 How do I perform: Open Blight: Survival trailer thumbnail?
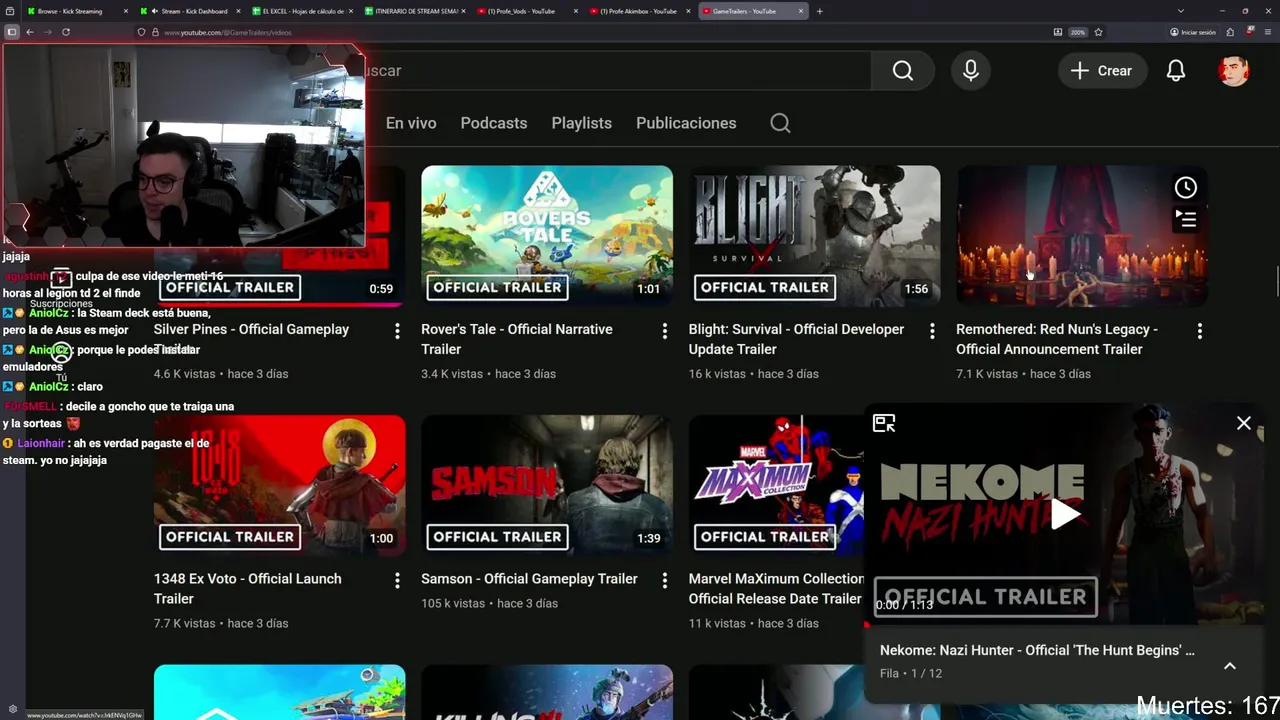point(814,236)
